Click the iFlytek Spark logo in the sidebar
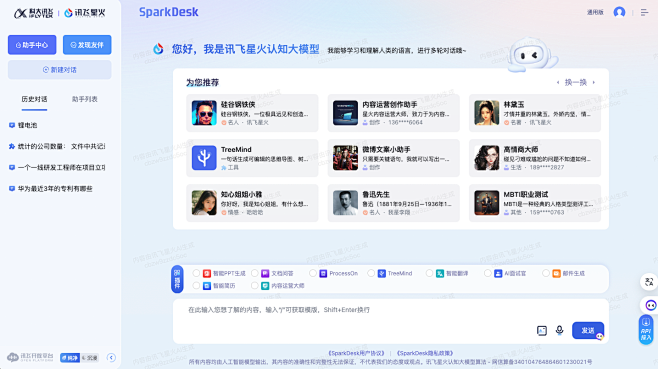Image resolution: width=658 pixels, height=369 pixels. coord(85,13)
